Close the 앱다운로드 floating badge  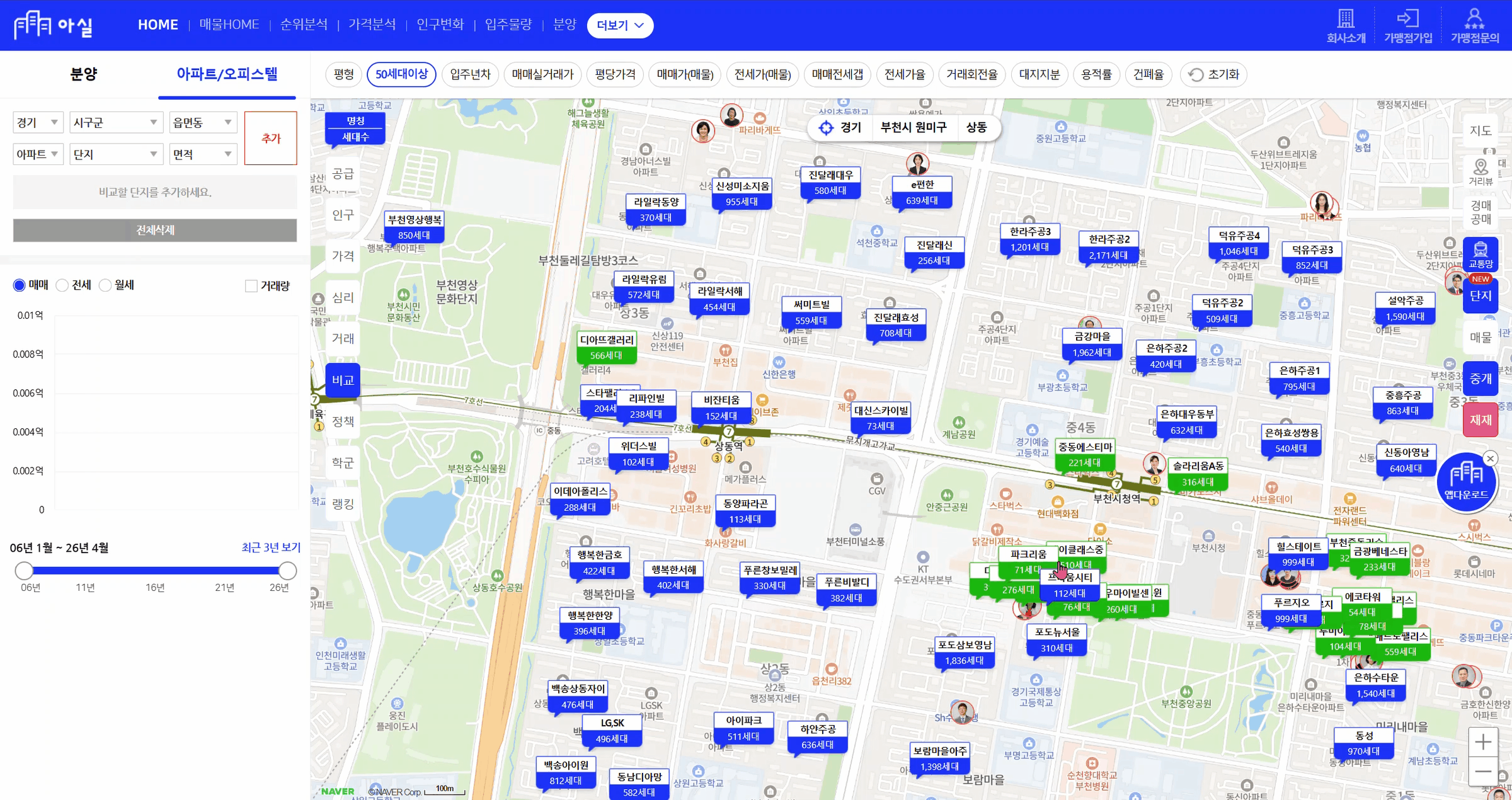coord(1490,459)
